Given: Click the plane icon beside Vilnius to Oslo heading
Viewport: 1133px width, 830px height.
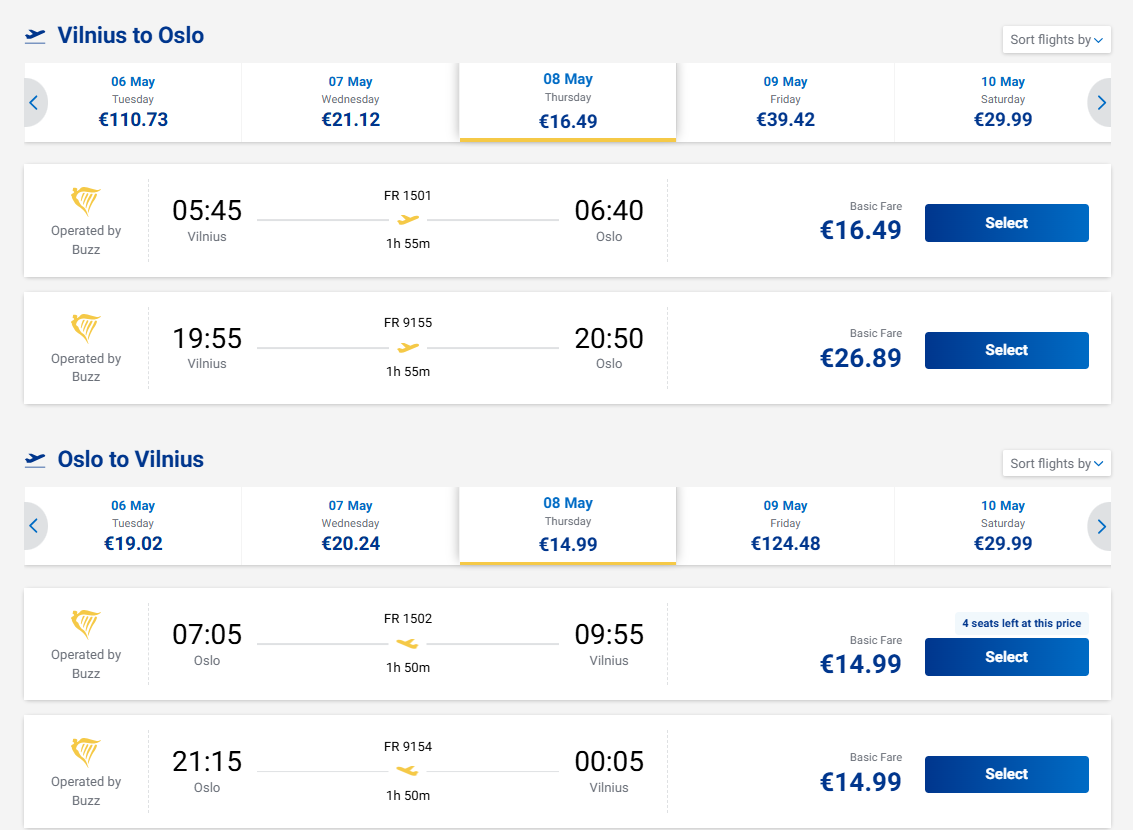Looking at the screenshot, I should [x=35, y=35].
